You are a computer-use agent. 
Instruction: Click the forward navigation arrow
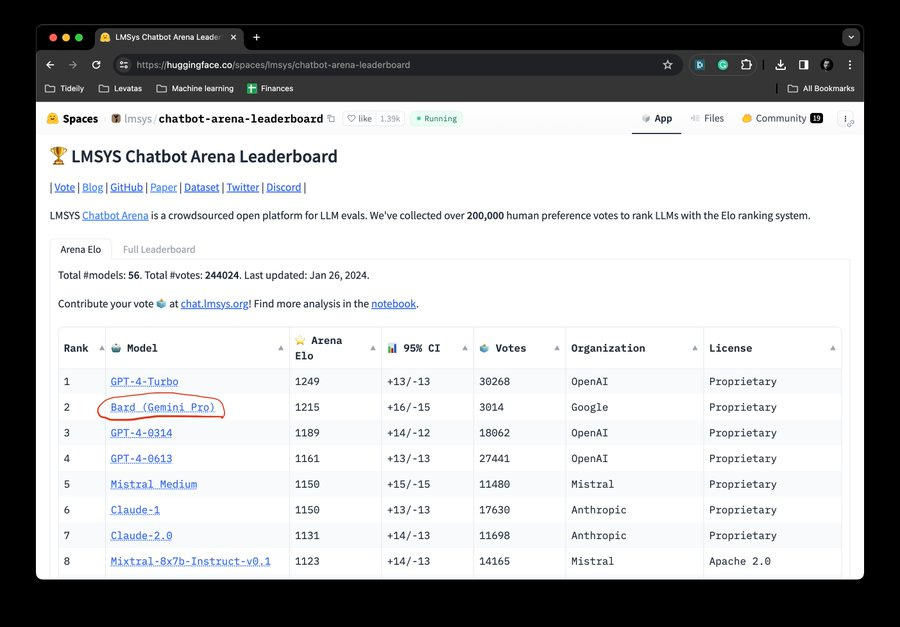(73, 65)
